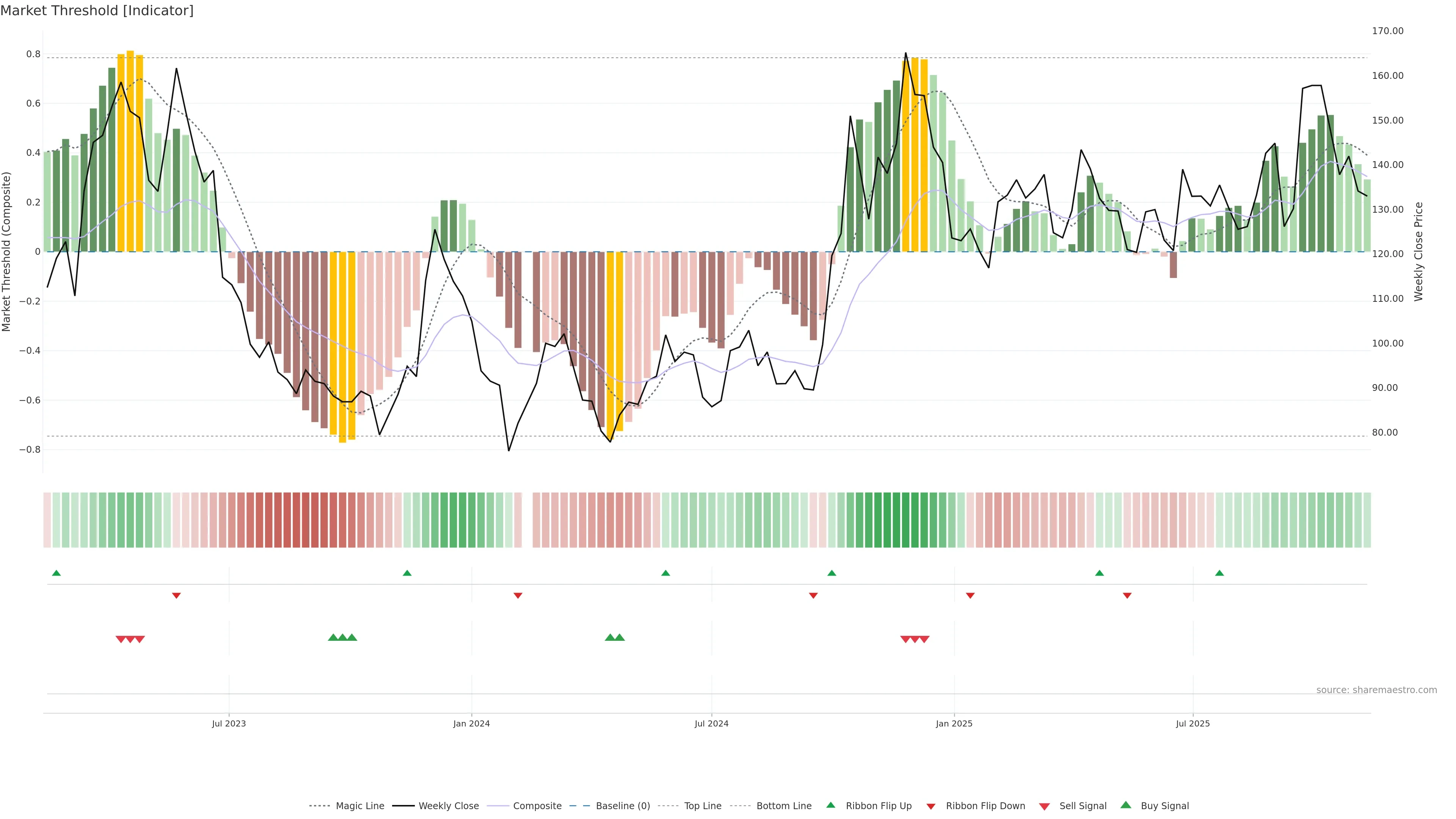1456x819 pixels.
Task: Click the Sell Signal legend triangle icon
Action: pos(1044,806)
